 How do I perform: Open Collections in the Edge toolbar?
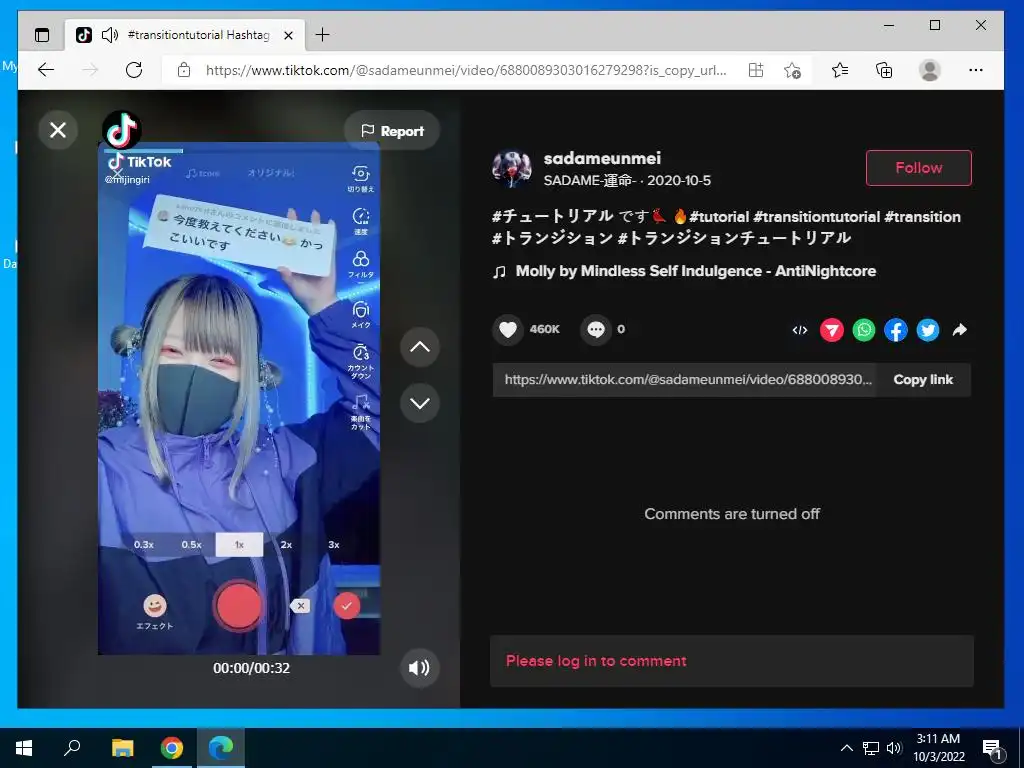884,70
